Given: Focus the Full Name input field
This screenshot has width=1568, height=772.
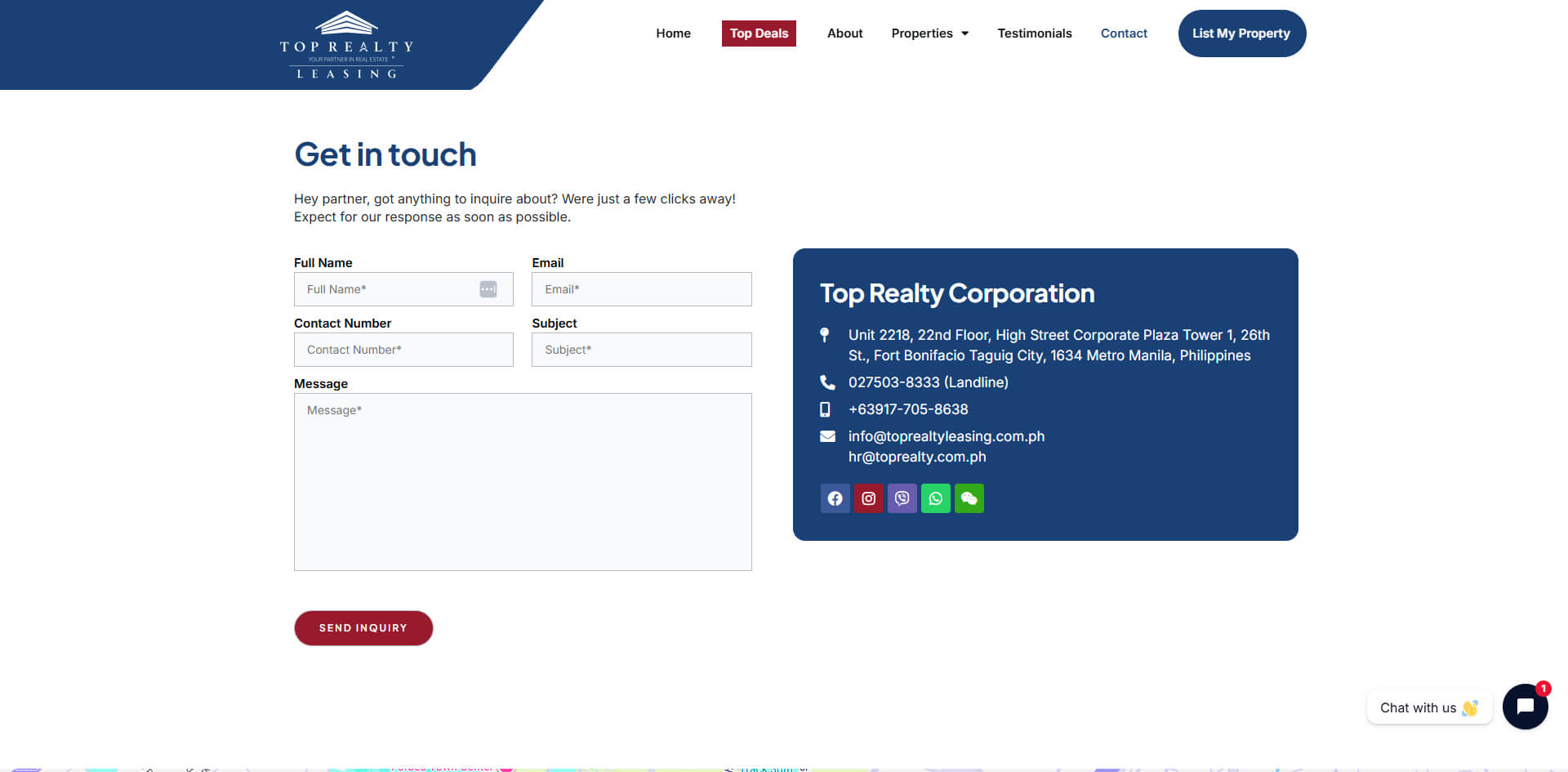Looking at the screenshot, I should coord(403,289).
